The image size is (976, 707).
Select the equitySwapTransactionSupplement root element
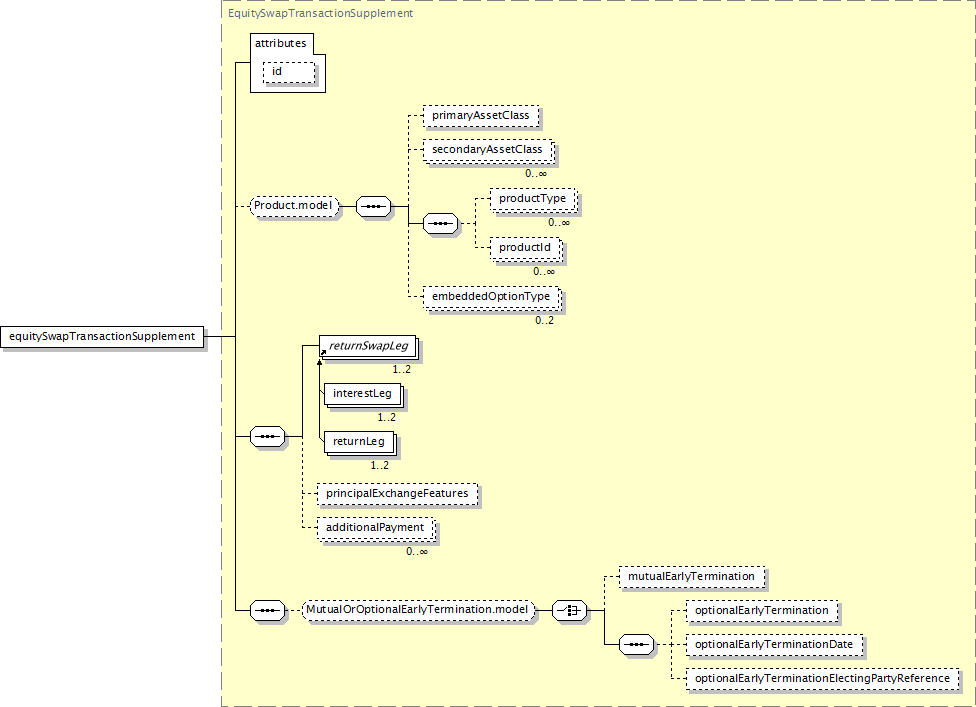tap(102, 336)
